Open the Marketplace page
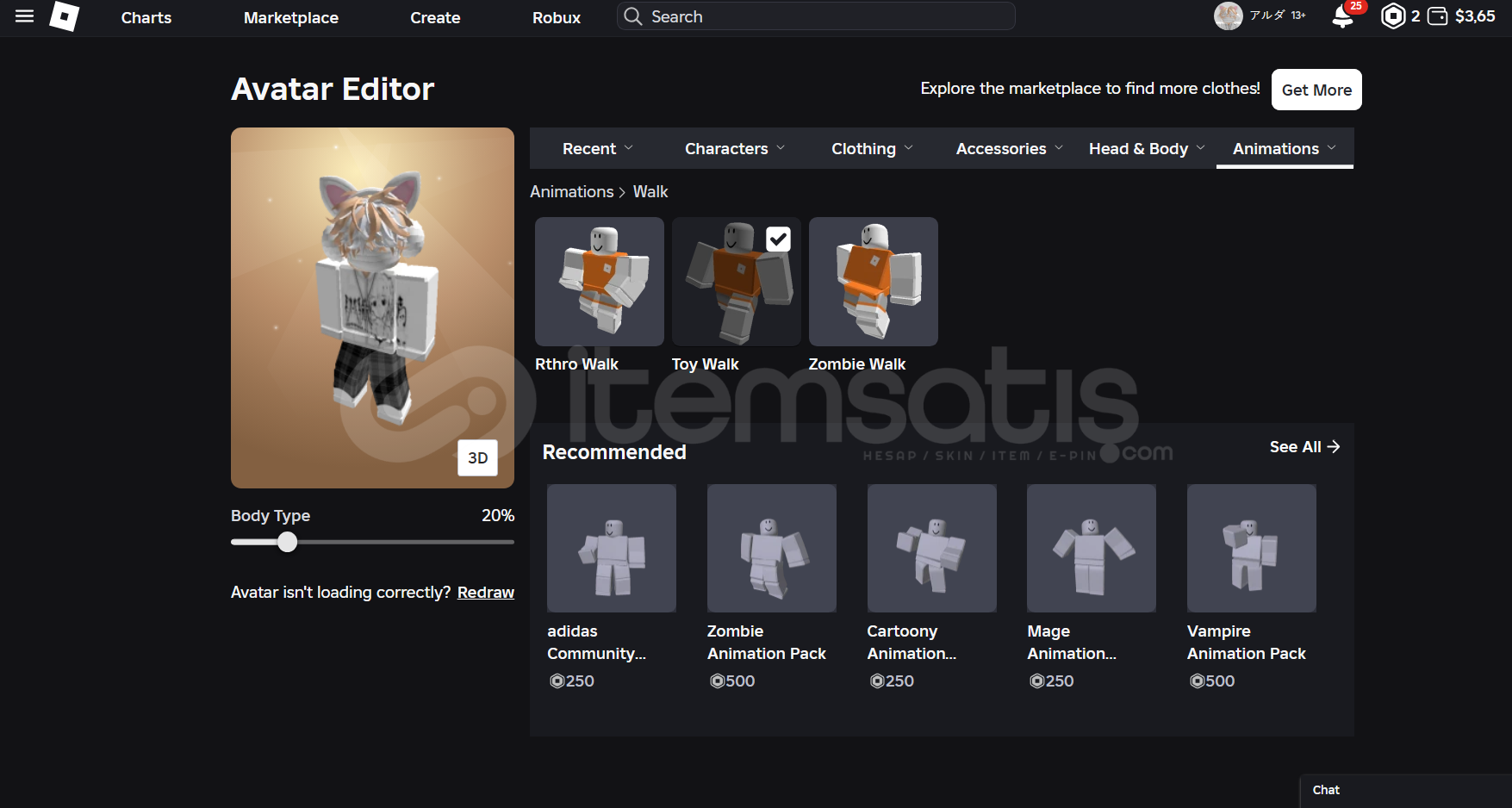 coord(290,18)
